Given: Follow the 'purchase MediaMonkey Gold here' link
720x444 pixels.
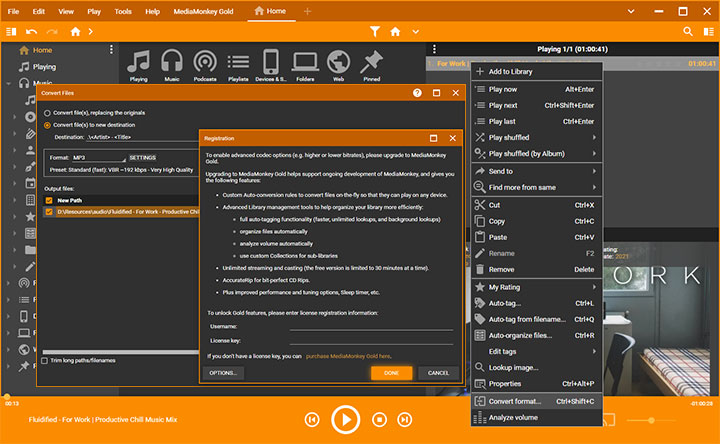Looking at the screenshot, I should (x=348, y=356).
